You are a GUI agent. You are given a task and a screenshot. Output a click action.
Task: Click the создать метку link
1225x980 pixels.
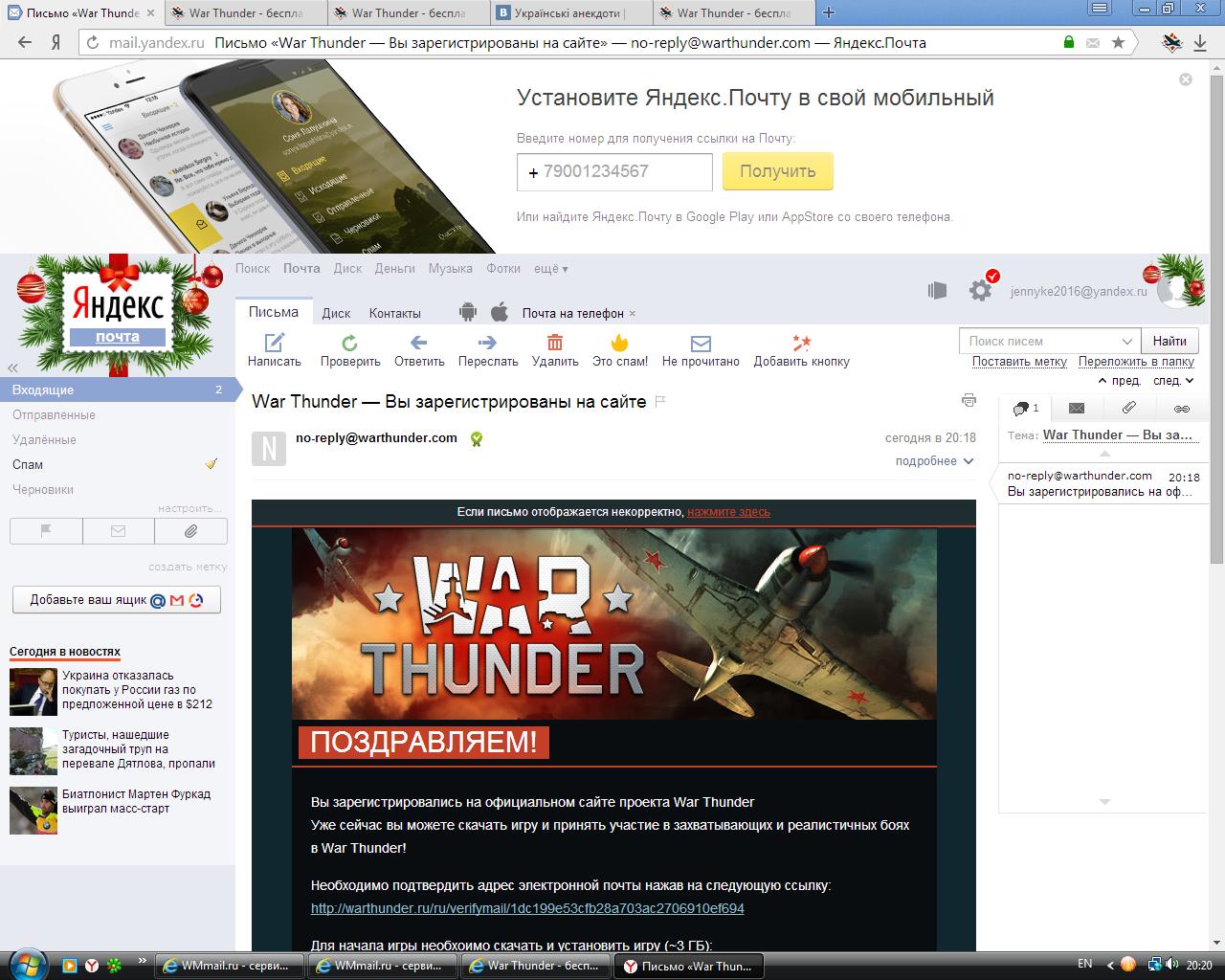tap(188, 567)
